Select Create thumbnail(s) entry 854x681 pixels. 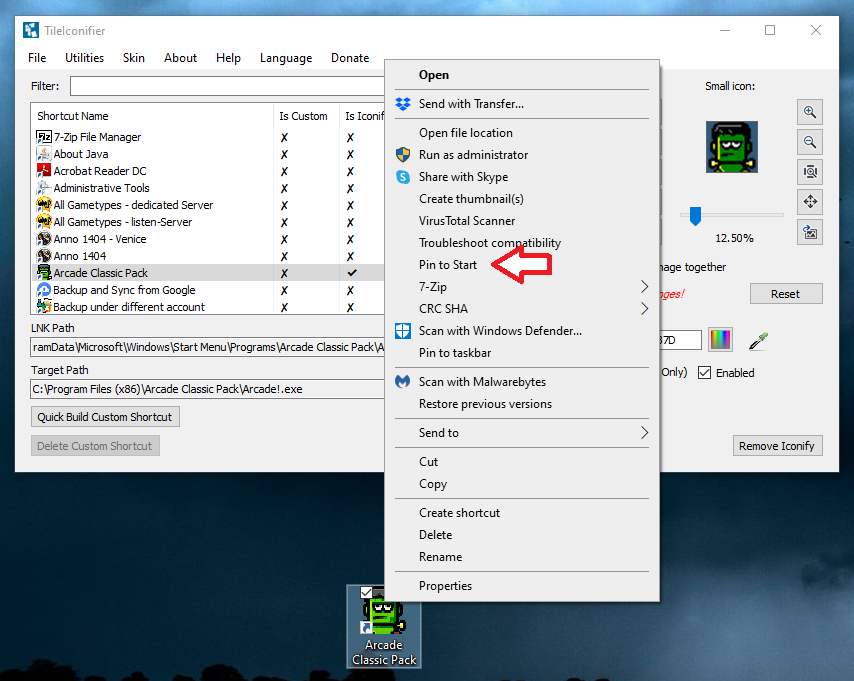pyautogui.click(x=471, y=199)
